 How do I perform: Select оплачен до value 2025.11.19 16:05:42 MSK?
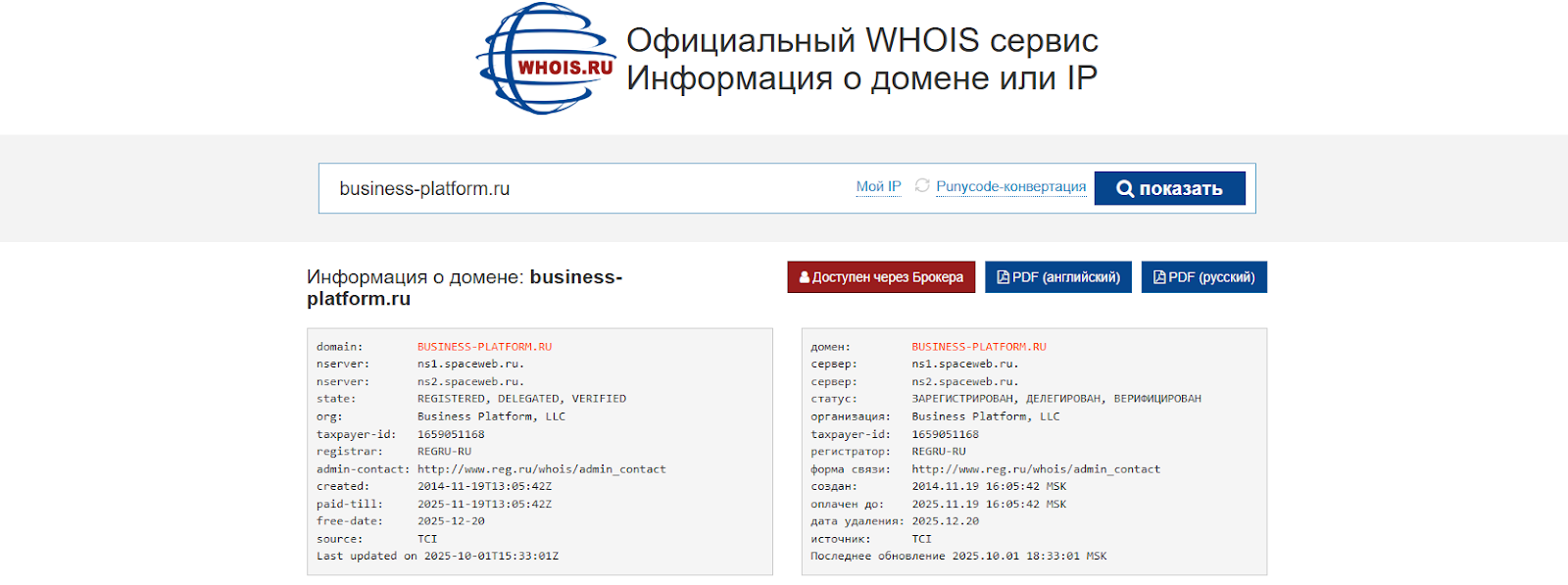989,504
